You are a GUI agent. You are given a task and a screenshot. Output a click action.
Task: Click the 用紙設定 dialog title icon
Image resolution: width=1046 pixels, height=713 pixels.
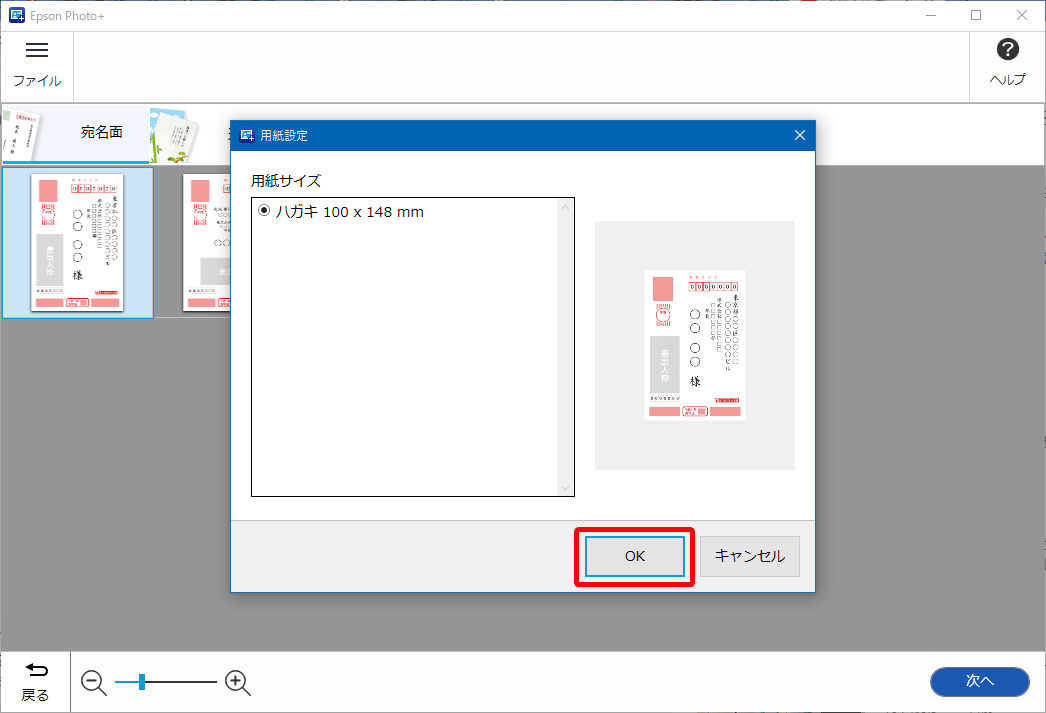point(247,135)
